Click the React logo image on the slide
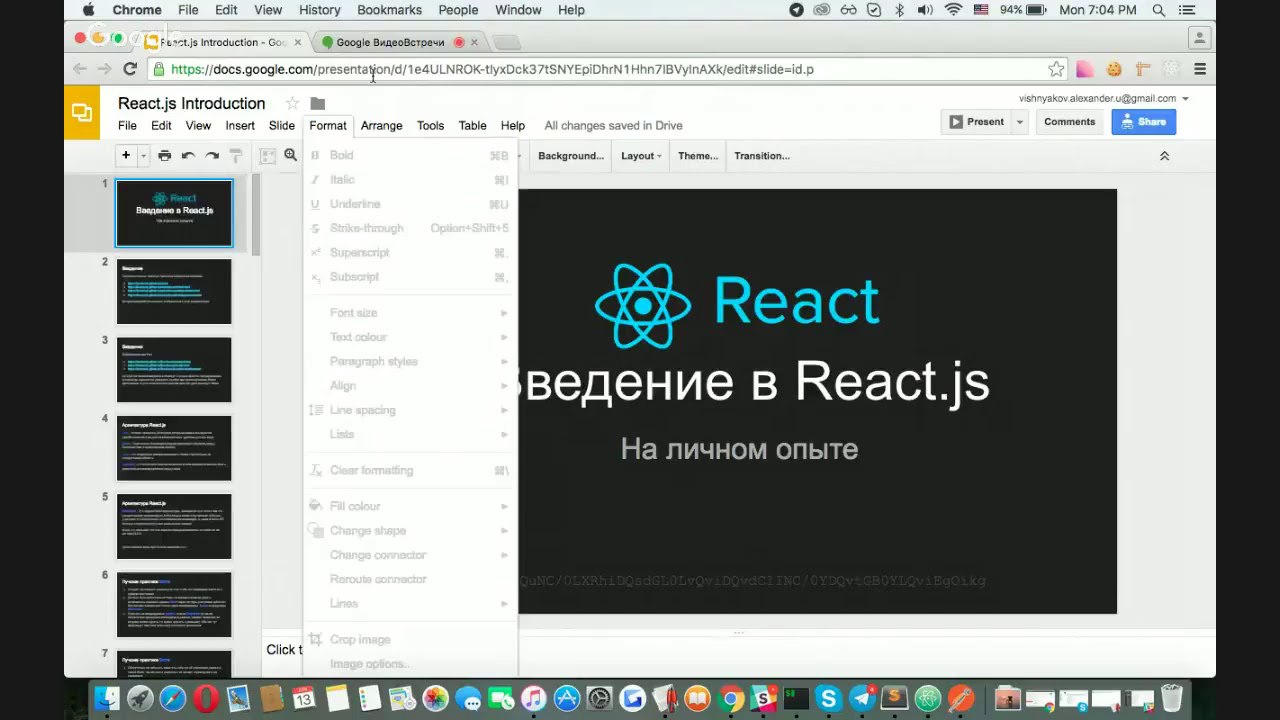This screenshot has width=1280, height=720. (x=737, y=304)
